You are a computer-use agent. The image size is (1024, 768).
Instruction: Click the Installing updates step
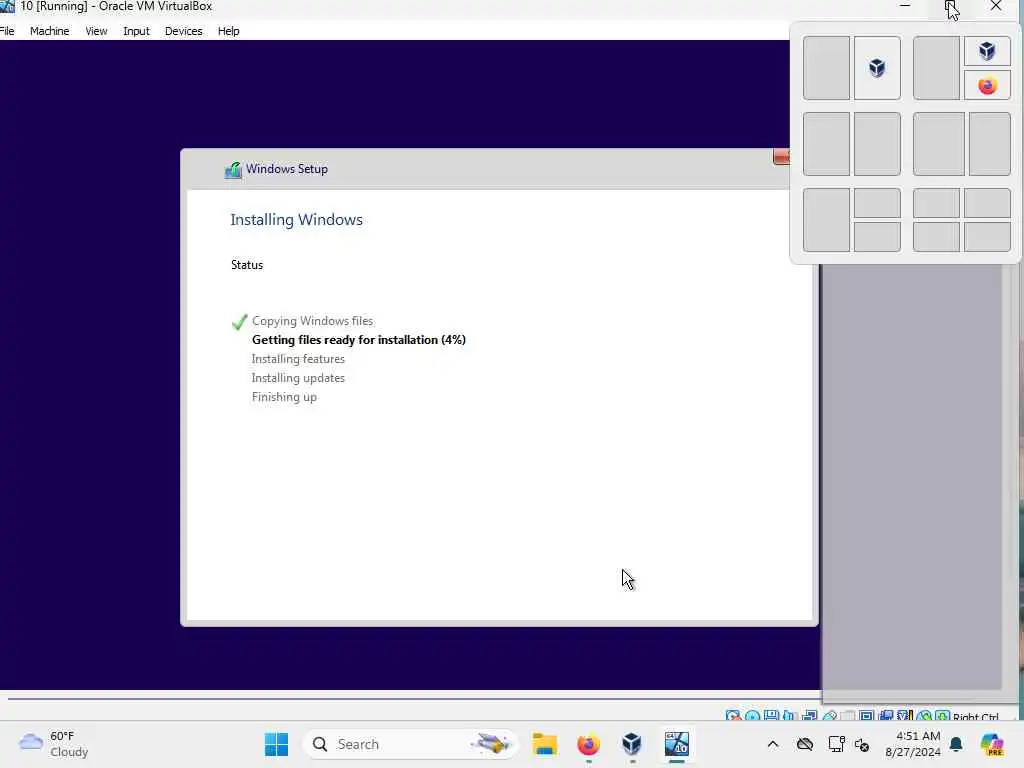coord(298,377)
